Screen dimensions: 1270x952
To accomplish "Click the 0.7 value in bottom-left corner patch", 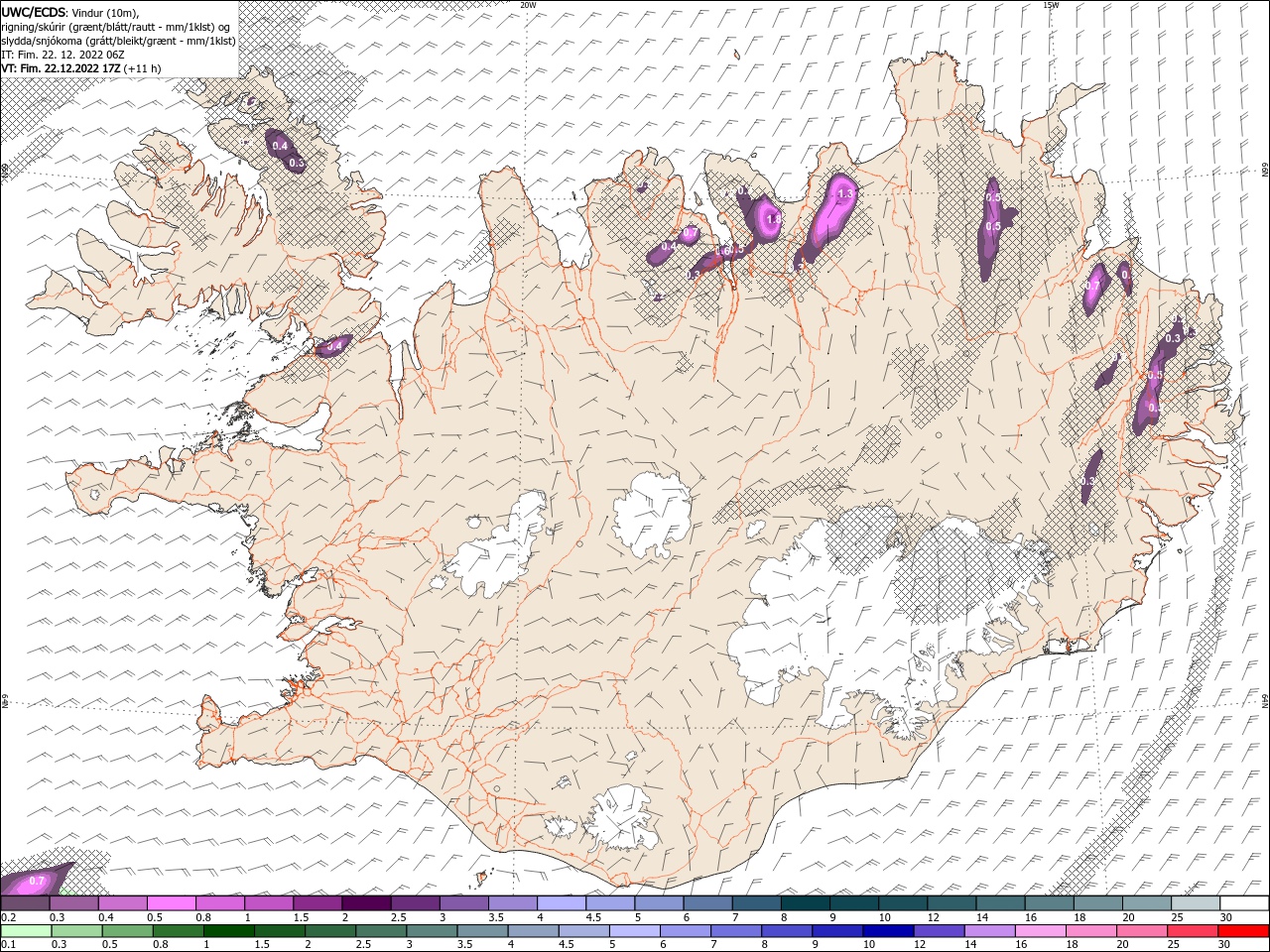I will coord(37,881).
